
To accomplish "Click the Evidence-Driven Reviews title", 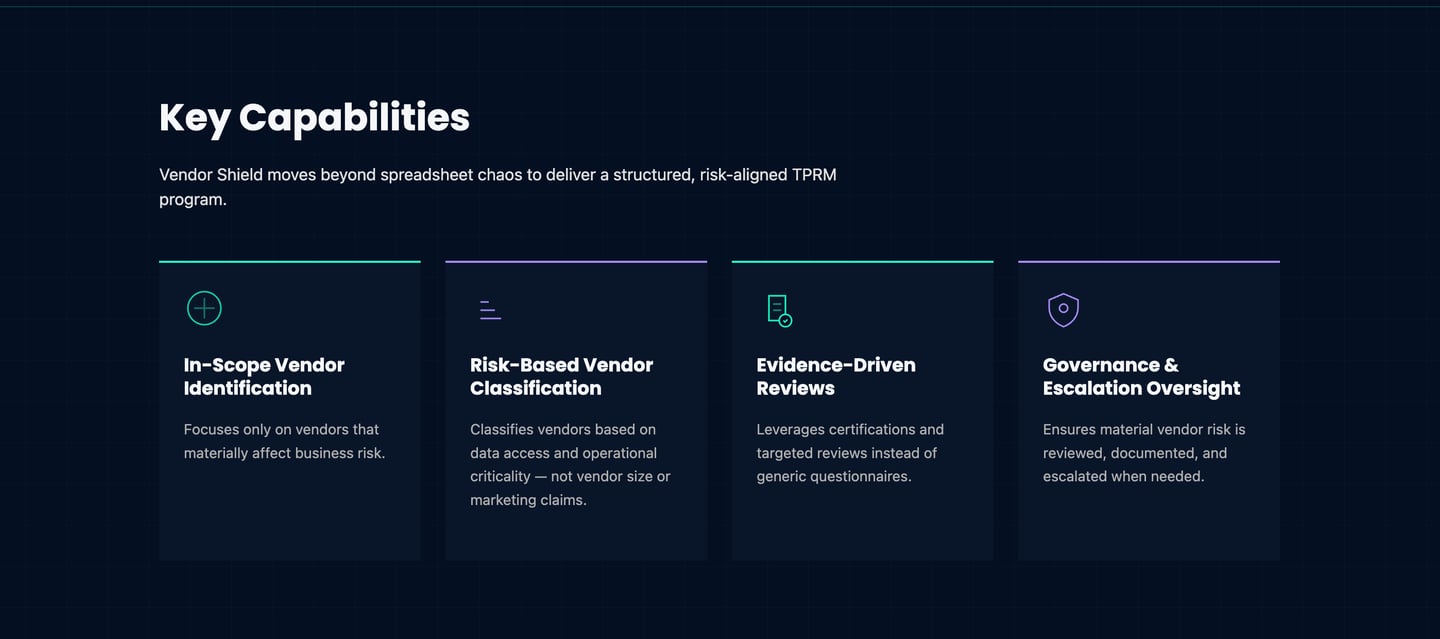I will coord(836,376).
